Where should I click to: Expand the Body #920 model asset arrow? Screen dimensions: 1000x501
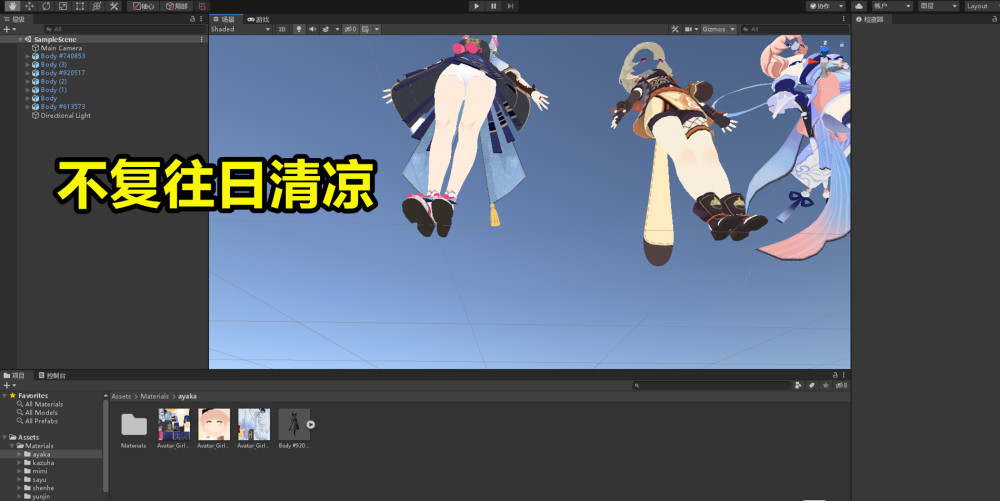pos(311,425)
